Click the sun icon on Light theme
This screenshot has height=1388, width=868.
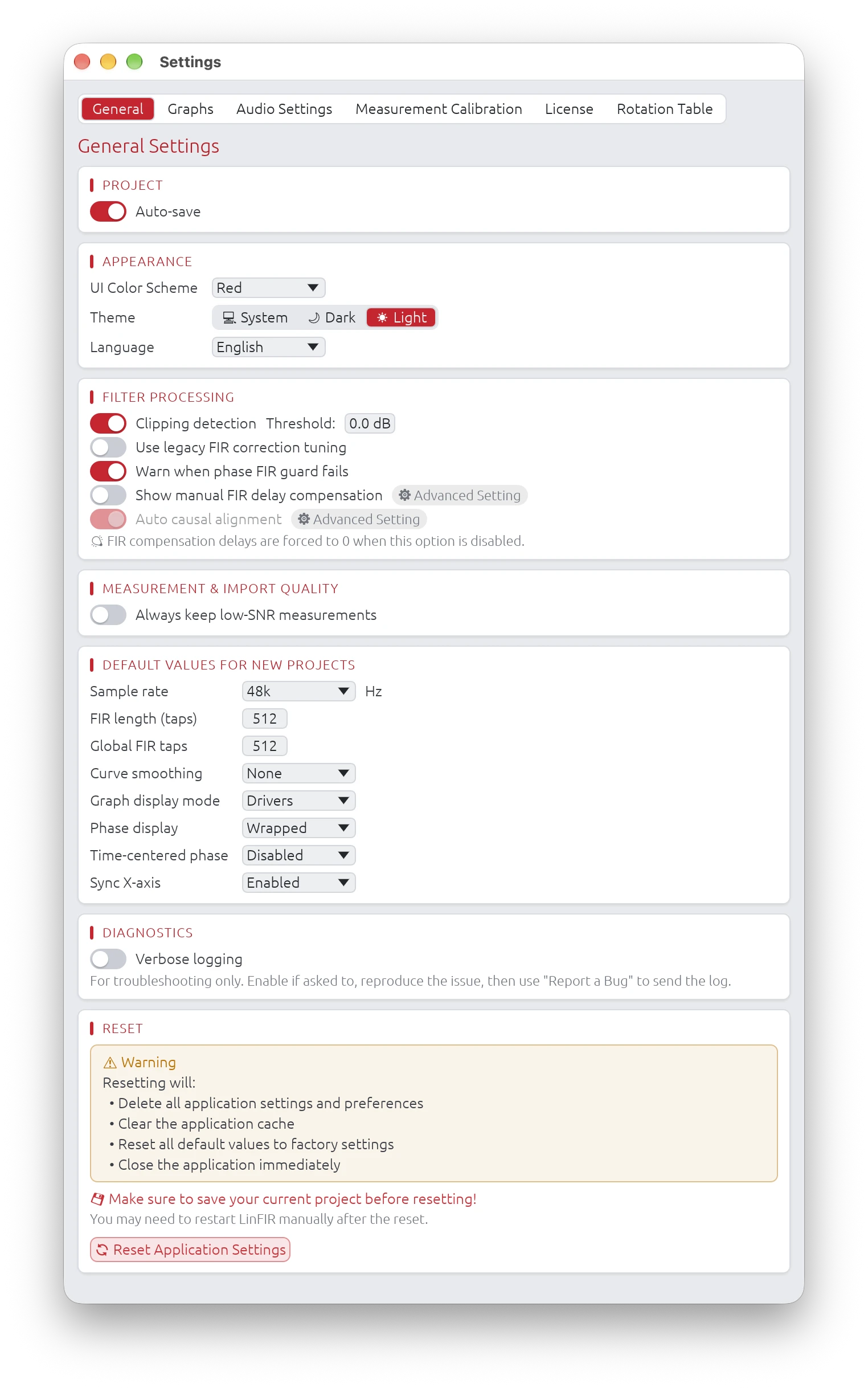click(382, 317)
